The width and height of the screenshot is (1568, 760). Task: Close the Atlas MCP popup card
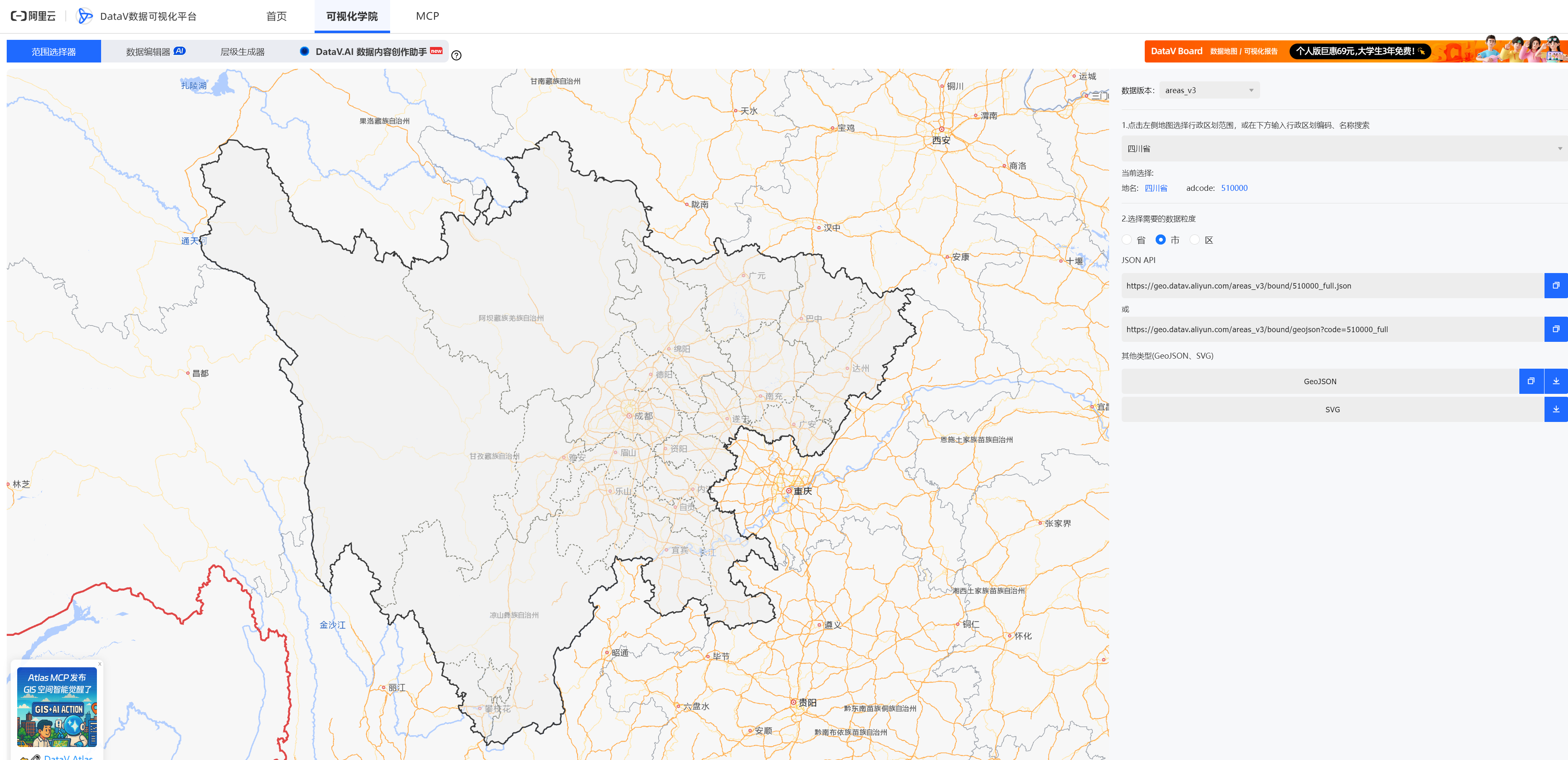coord(100,664)
